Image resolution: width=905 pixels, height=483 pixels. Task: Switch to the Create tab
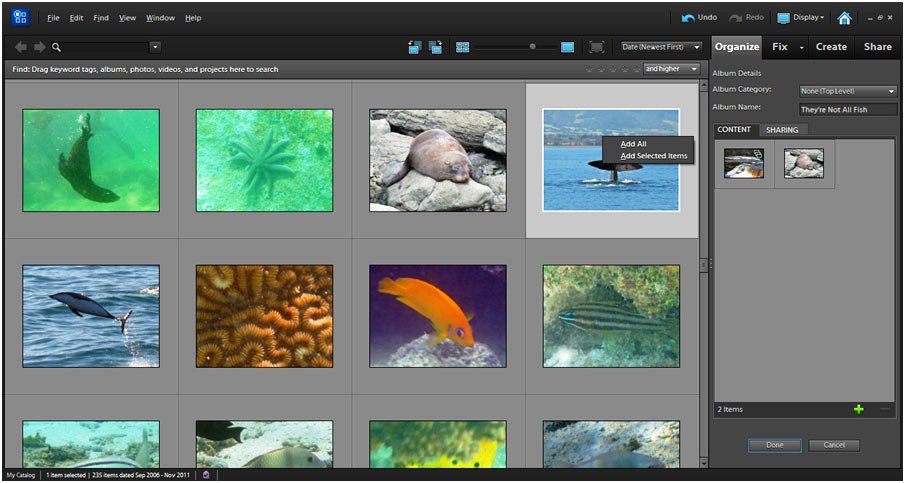click(831, 47)
